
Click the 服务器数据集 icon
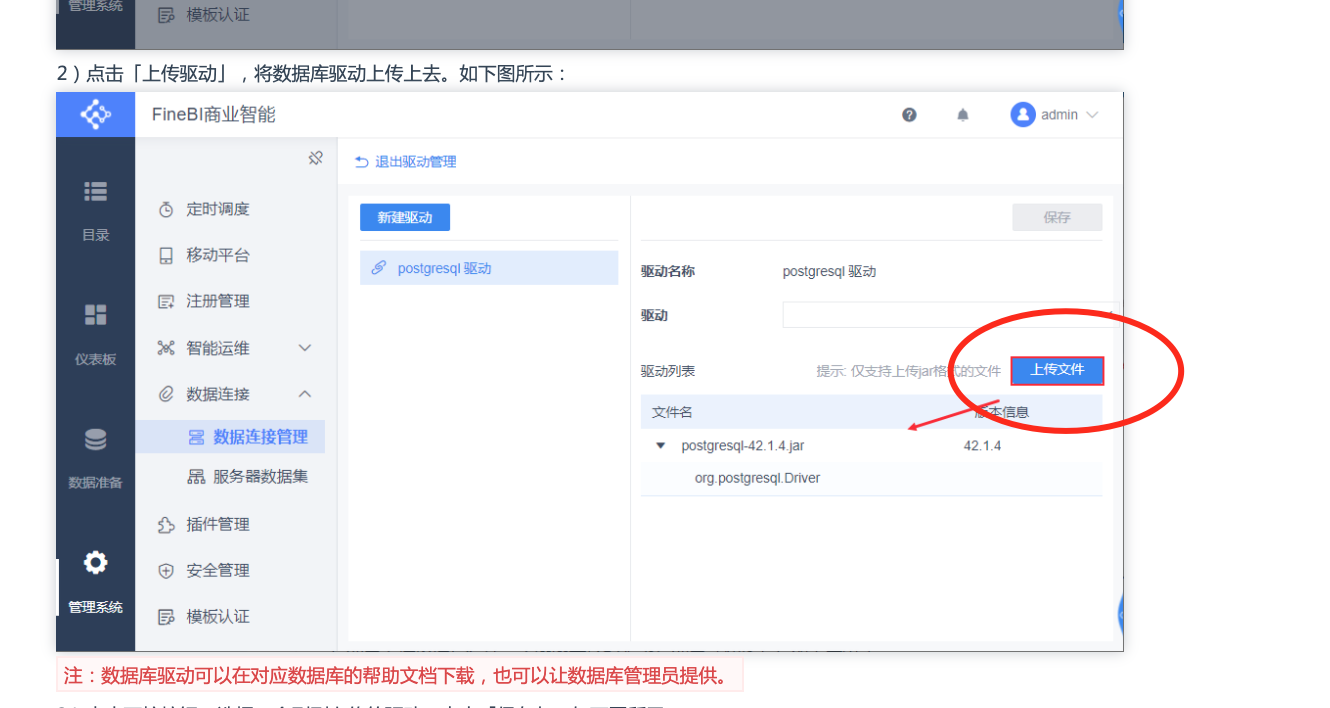pos(196,477)
